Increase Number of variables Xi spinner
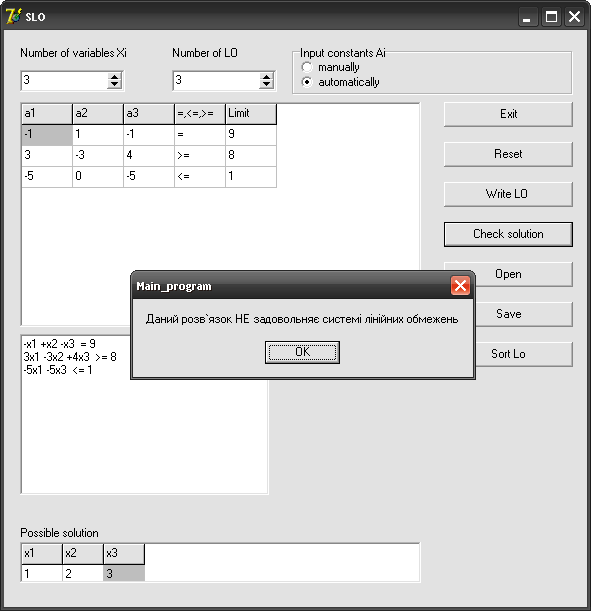 [115, 77]
